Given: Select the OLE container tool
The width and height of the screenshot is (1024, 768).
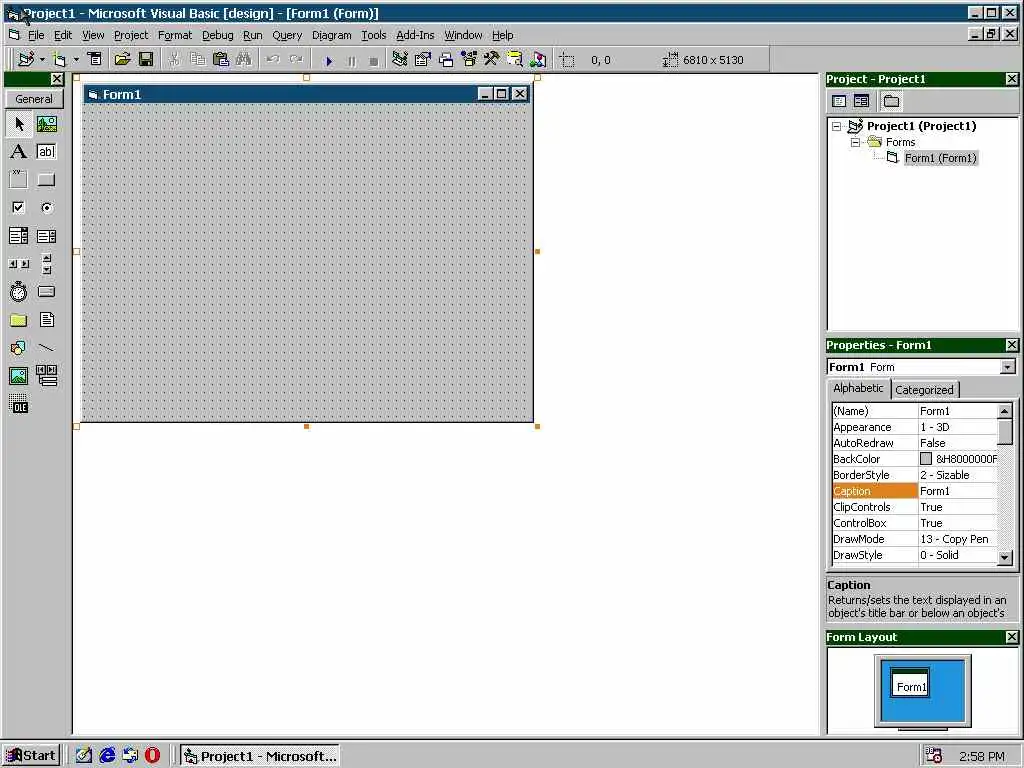Looking at the screenshot, I should pos(19,404).
